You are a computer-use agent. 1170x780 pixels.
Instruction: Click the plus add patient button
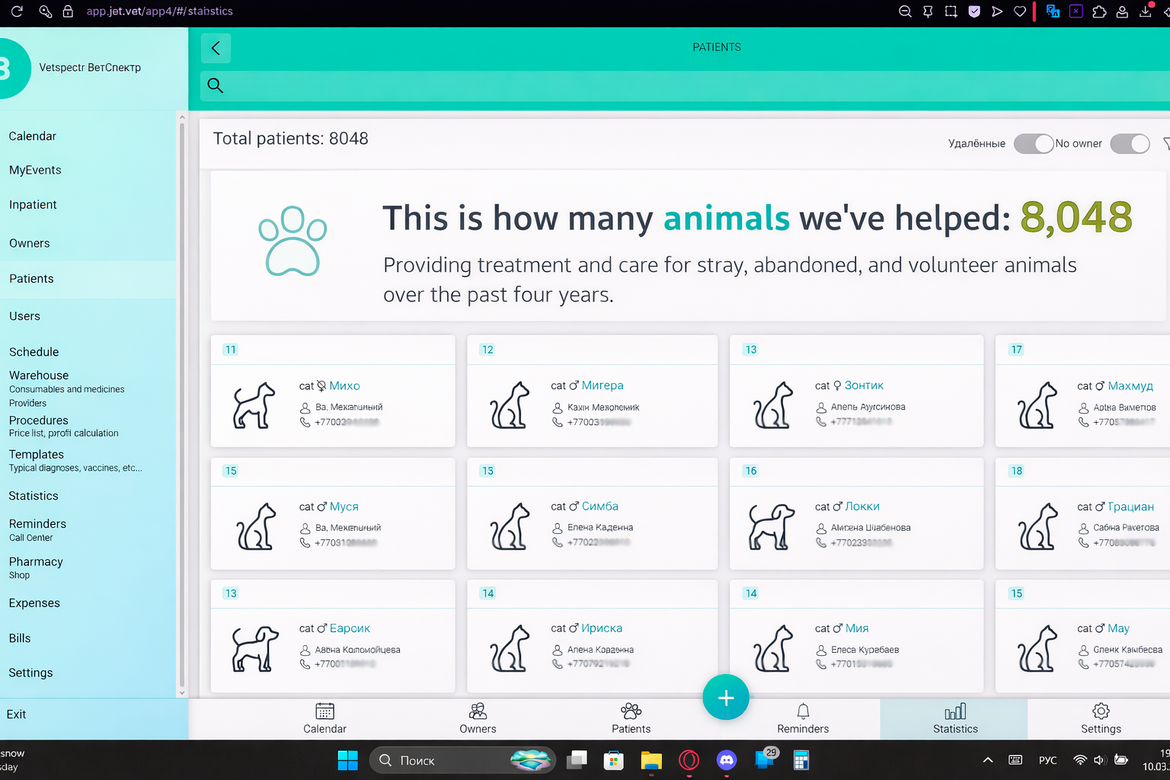(x=726, y=698)
